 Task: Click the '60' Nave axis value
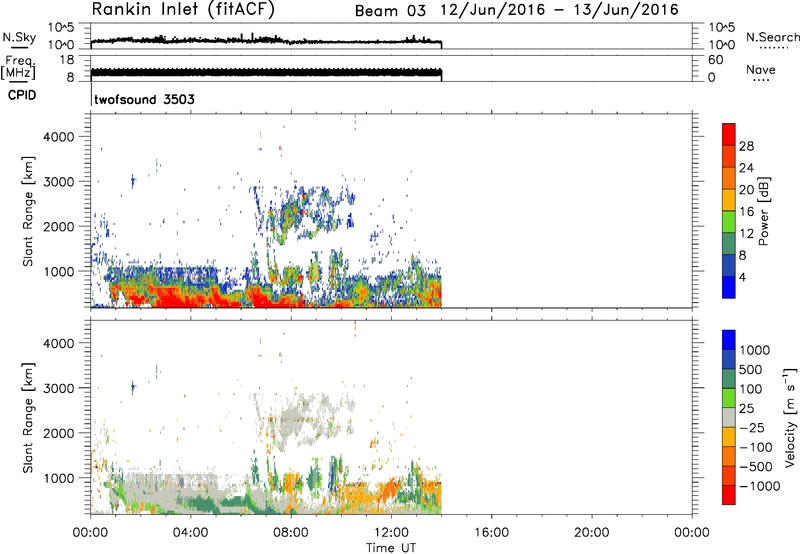coord(715,60)
